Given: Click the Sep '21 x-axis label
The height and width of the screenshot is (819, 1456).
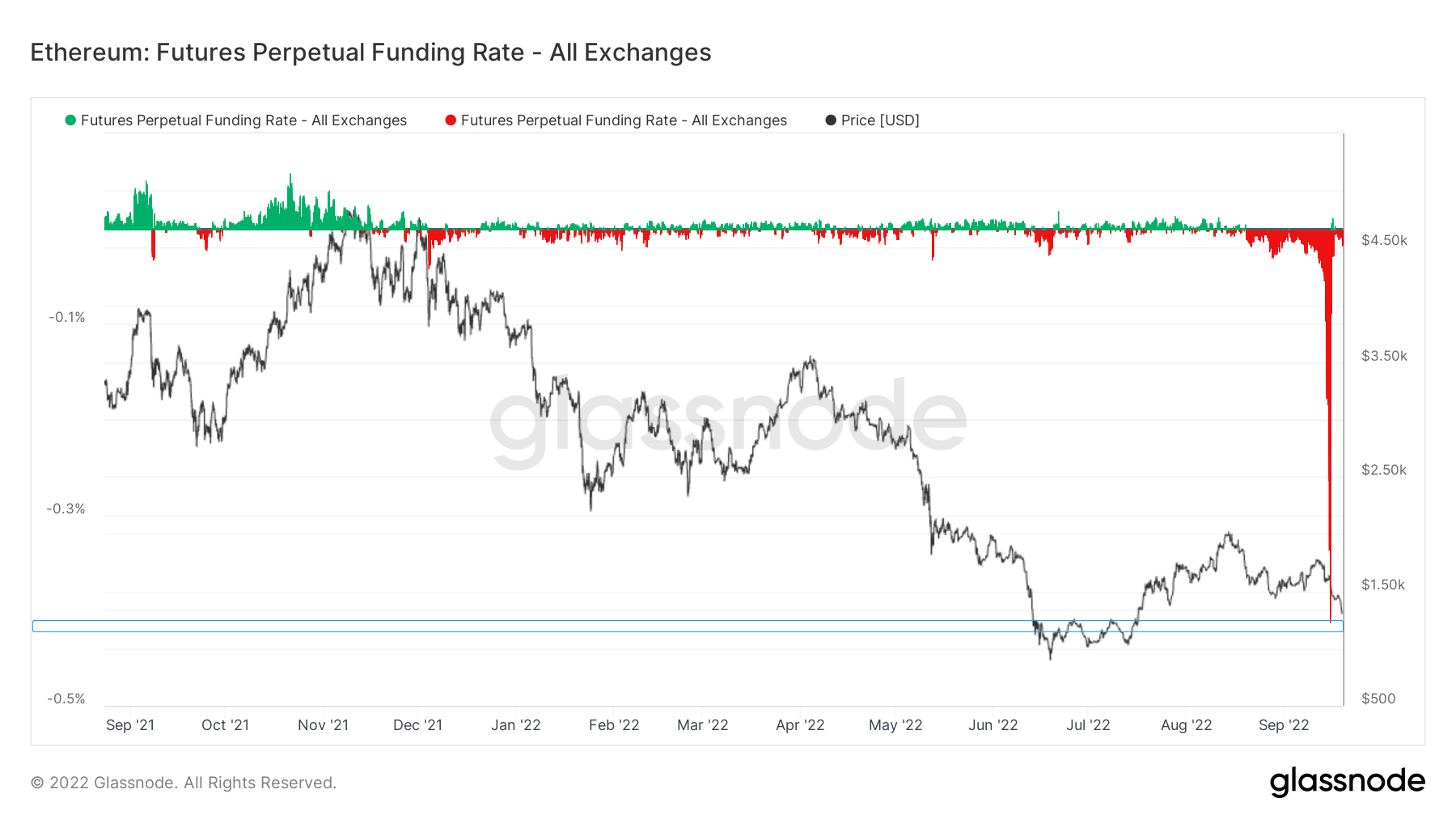Looking at the screenshot, I should click(130, 725).
